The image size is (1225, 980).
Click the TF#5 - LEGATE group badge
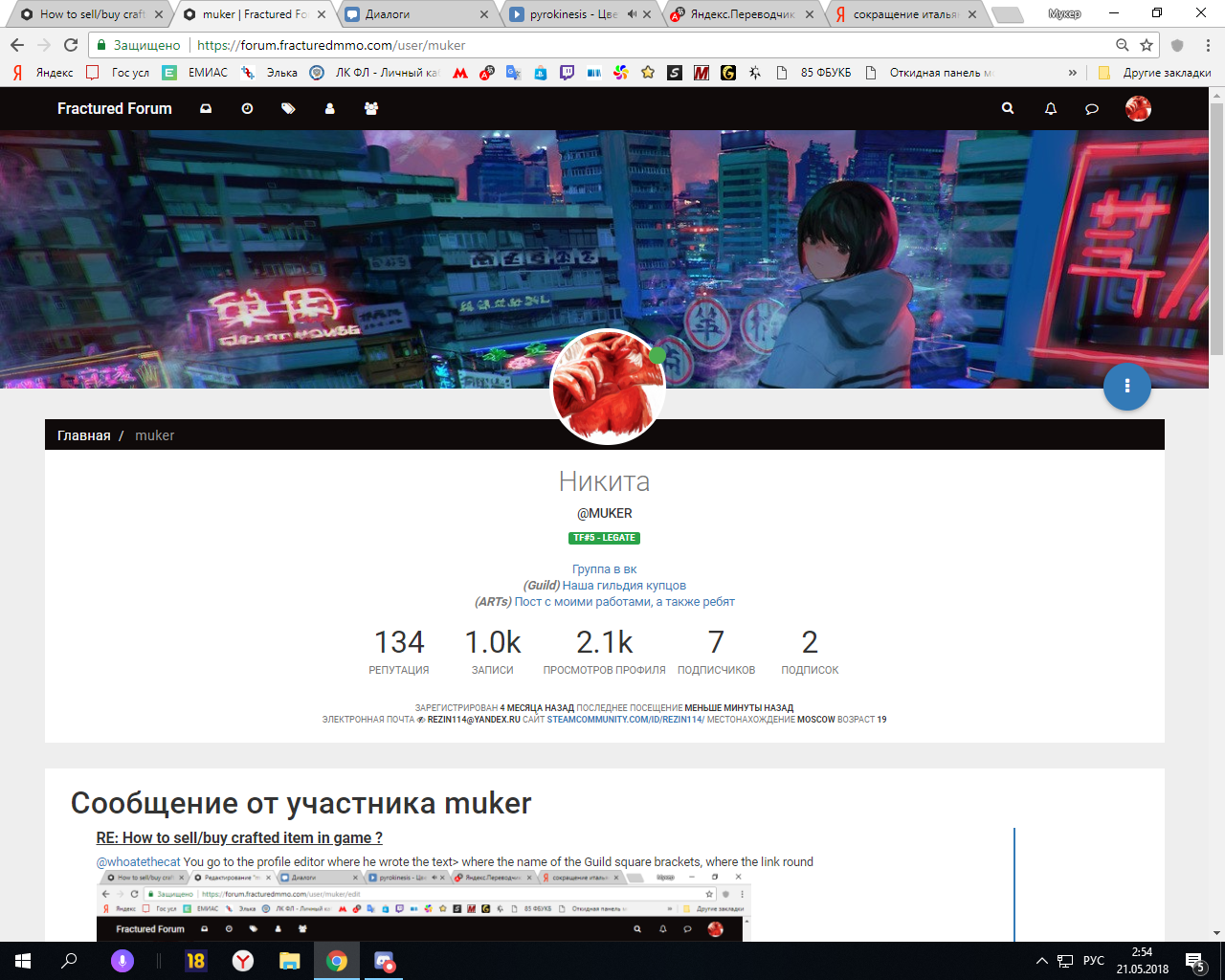(604, 538)
